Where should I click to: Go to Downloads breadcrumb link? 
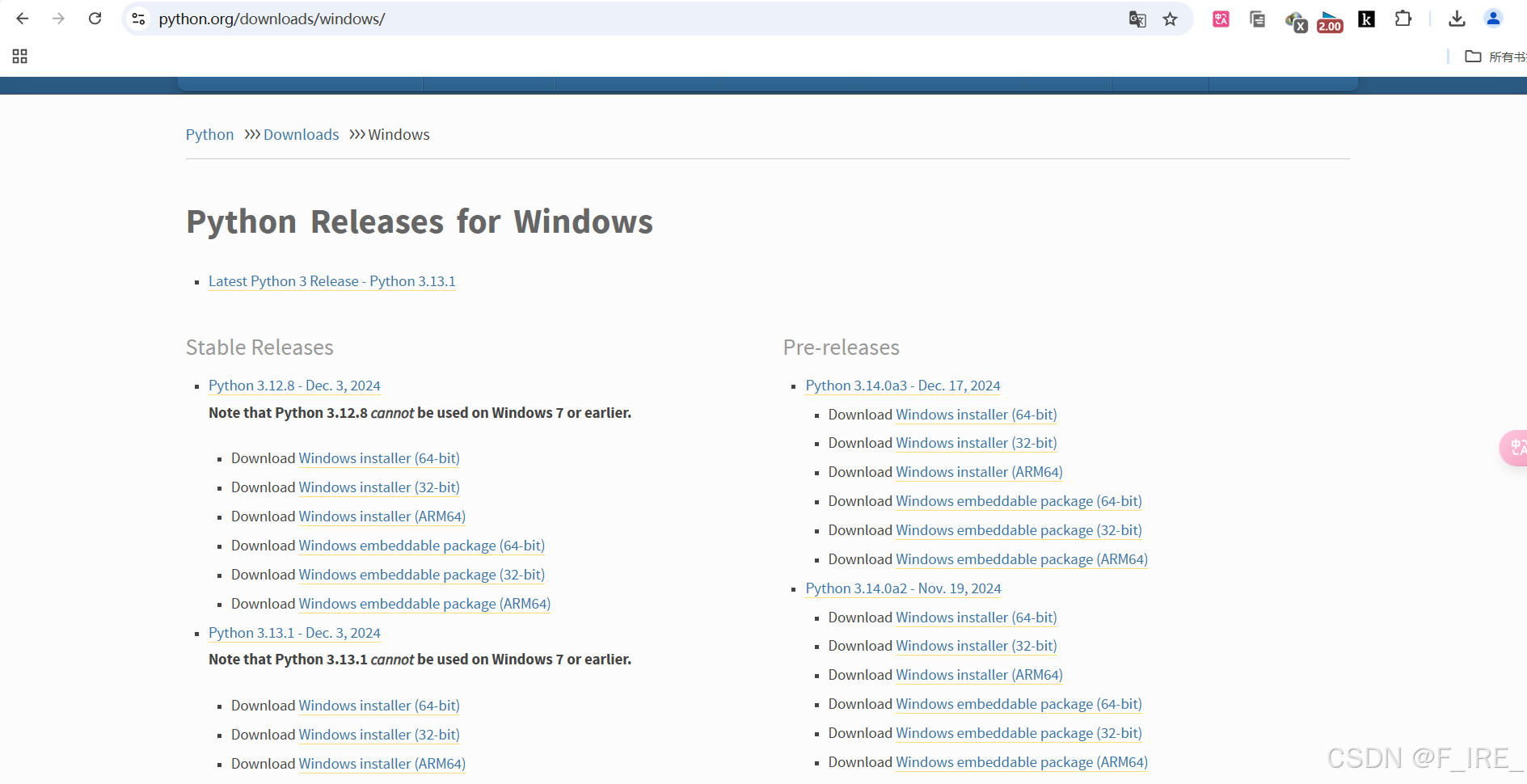(x=301, y=134)
